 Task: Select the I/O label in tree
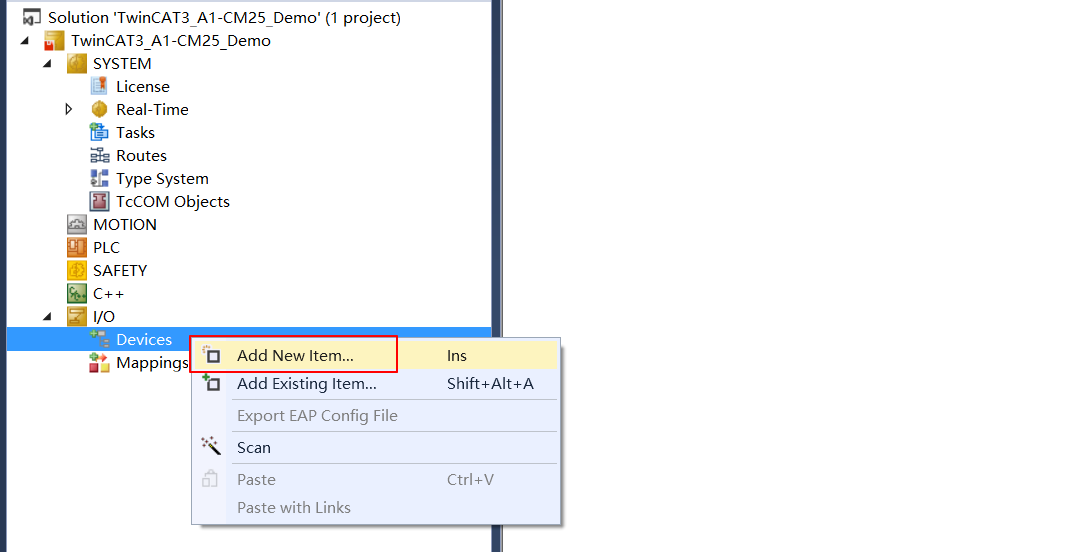tap(104, 317)
